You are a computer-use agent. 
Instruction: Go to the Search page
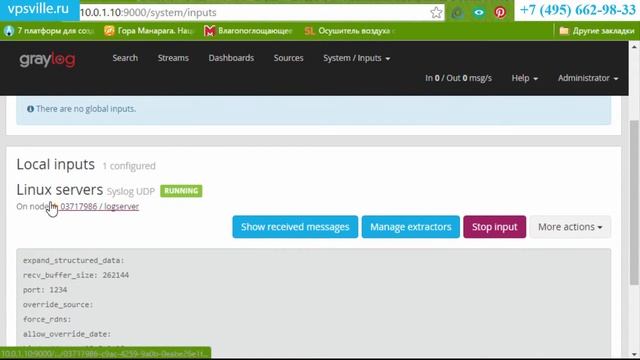125,58
